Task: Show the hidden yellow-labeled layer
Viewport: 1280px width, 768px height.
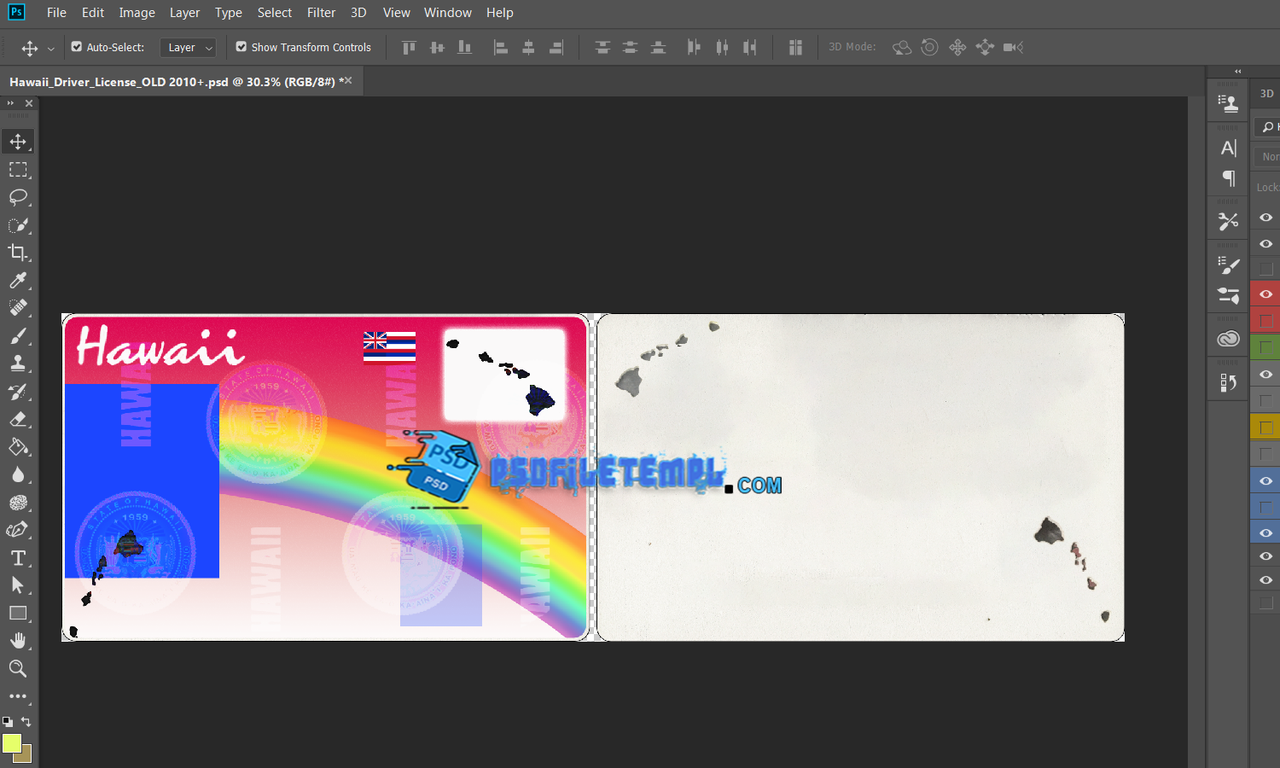Action: [1266, 428]
